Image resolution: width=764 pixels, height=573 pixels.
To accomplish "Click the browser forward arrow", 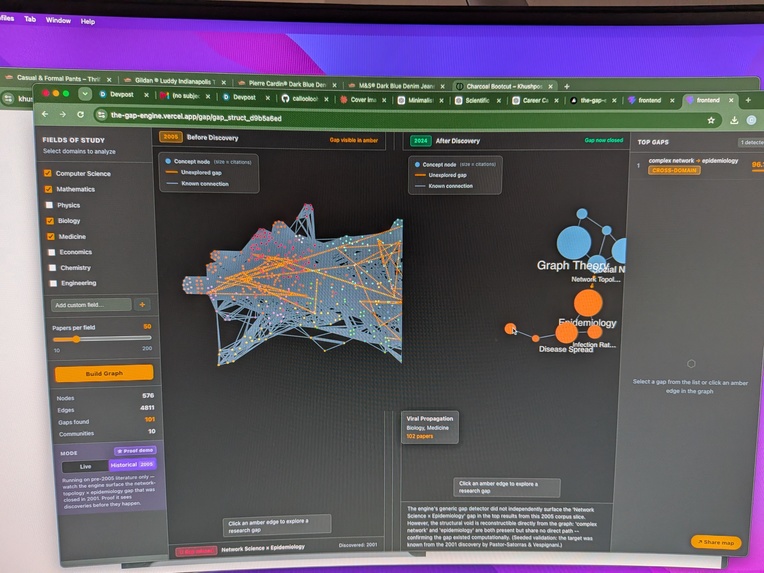I will (62, 114).
